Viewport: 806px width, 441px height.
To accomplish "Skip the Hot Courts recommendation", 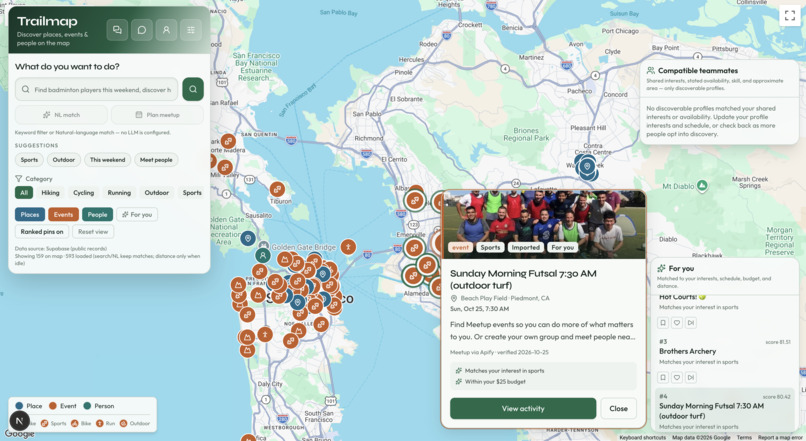I will (691, 323).
